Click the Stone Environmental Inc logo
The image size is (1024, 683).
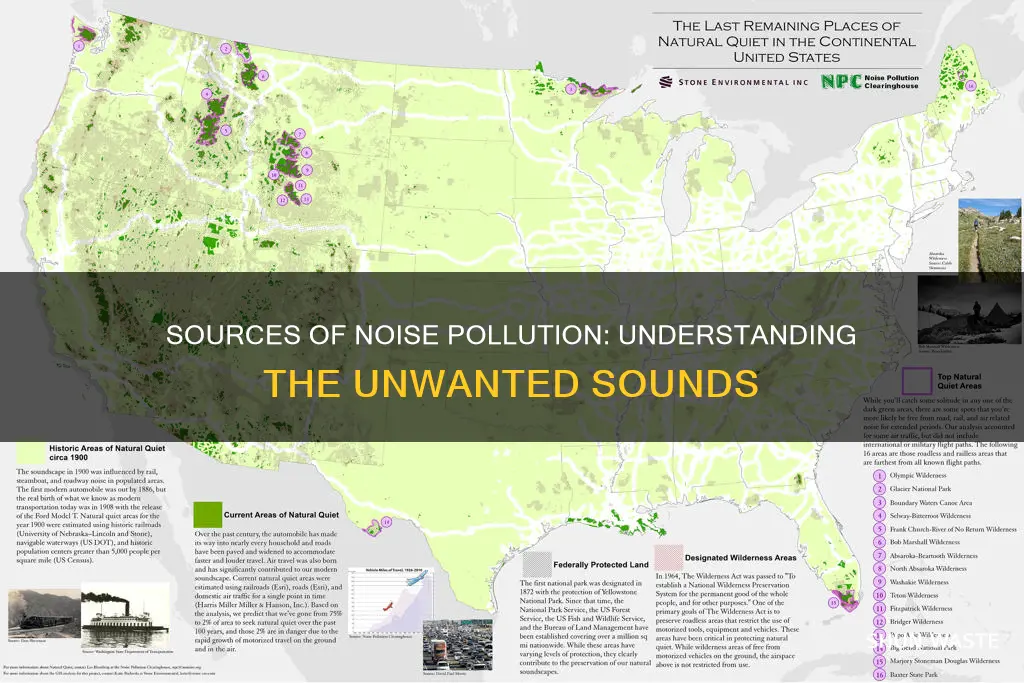pyautogui.click(x=733, y=82)
